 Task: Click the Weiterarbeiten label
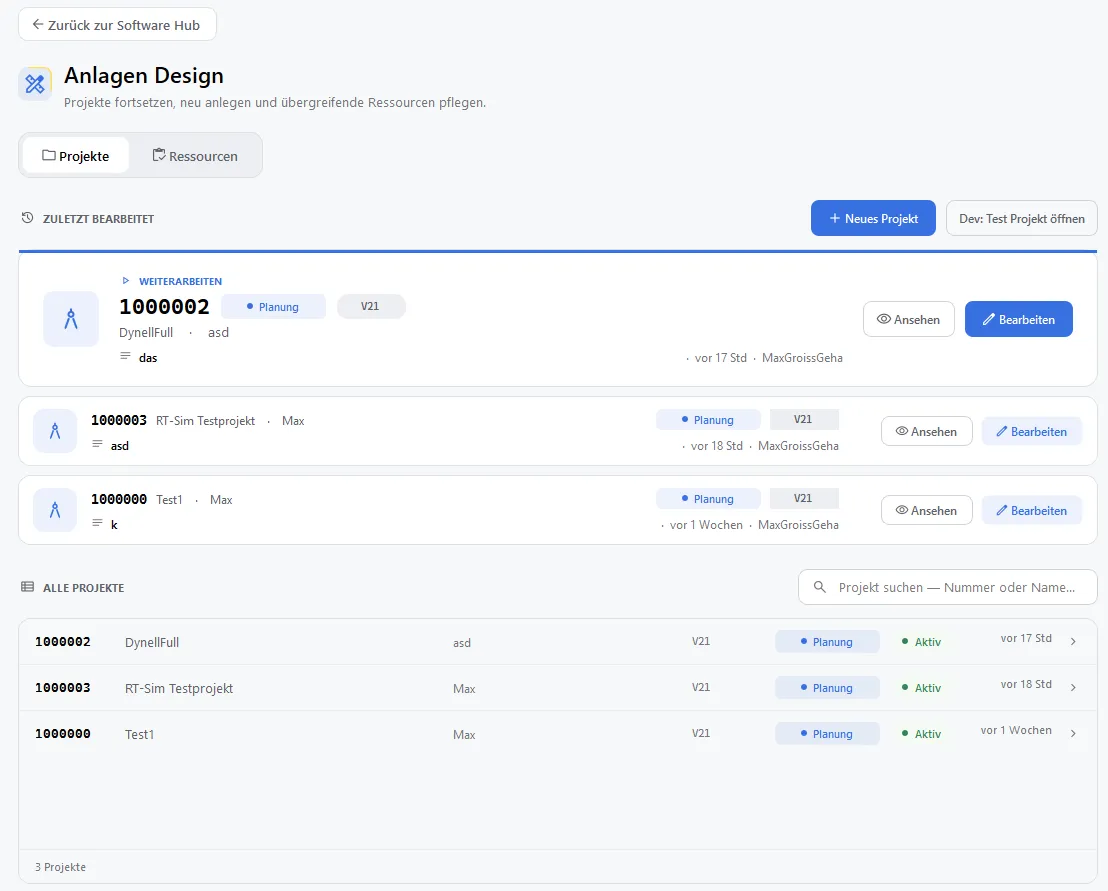click(180, 281)
